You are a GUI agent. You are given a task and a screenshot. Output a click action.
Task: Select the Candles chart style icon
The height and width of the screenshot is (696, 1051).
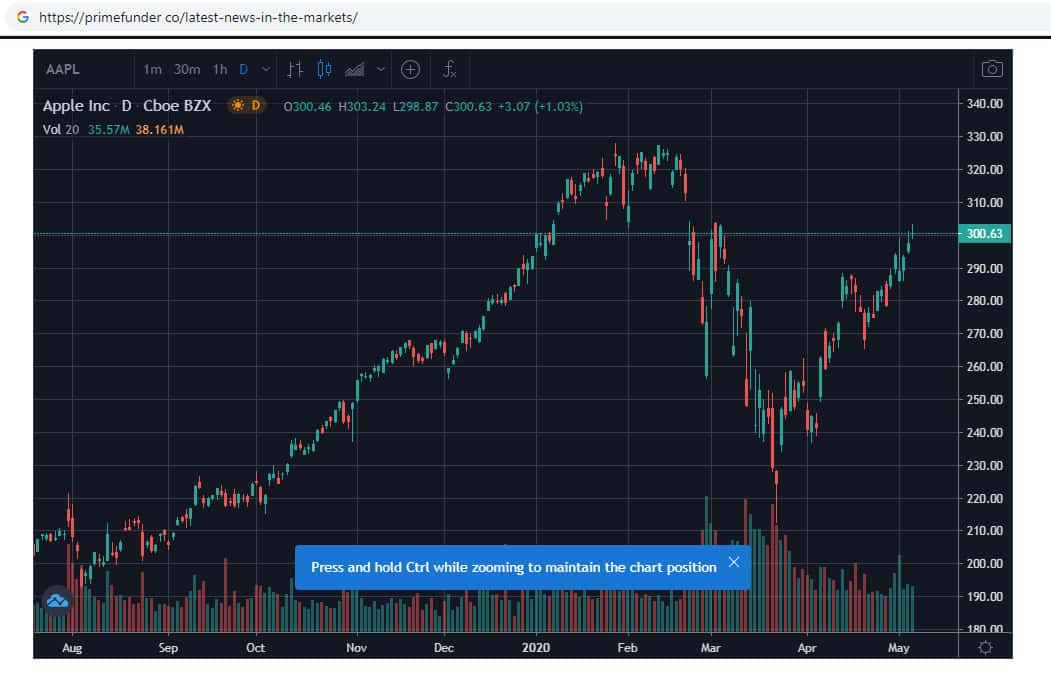[323, 69]
